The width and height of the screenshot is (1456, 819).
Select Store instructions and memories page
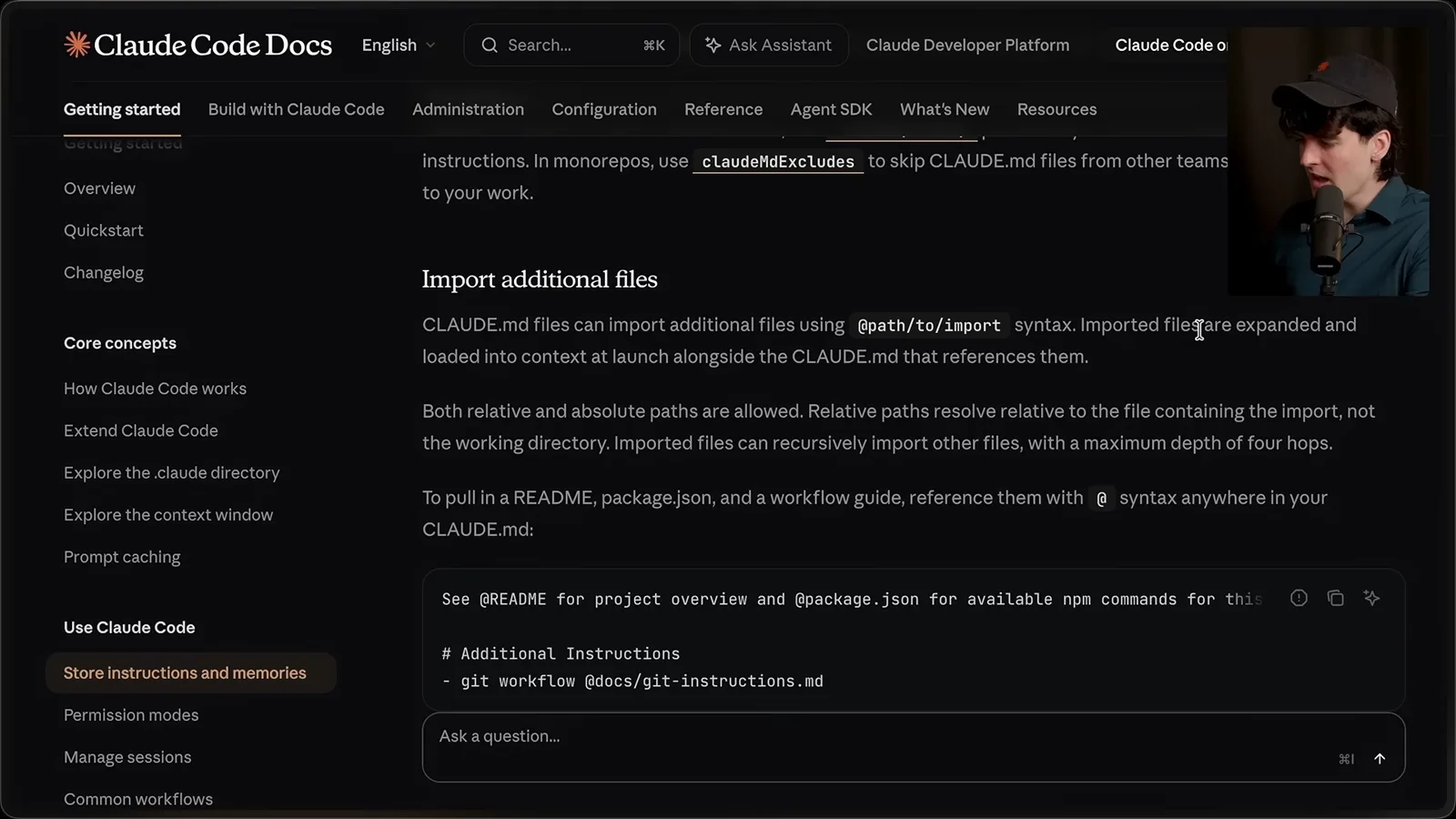coord(191,672)
